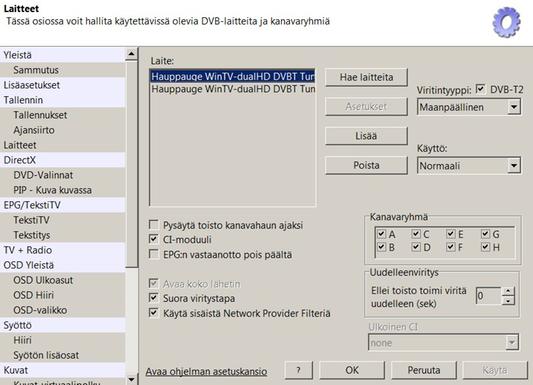Uncheck channel group A

pos(381,234)
